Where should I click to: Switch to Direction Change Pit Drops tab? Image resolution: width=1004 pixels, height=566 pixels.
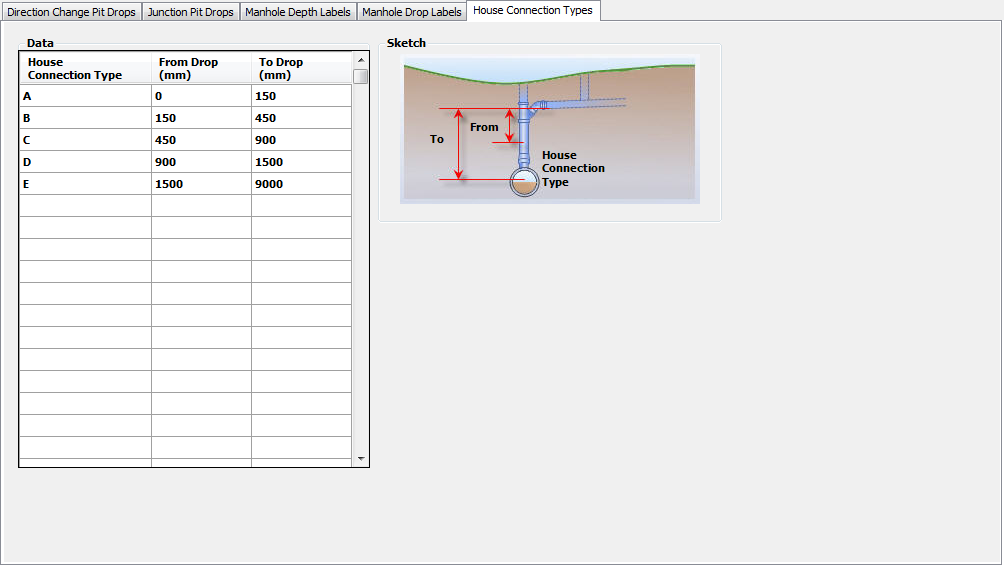point(71,12)
